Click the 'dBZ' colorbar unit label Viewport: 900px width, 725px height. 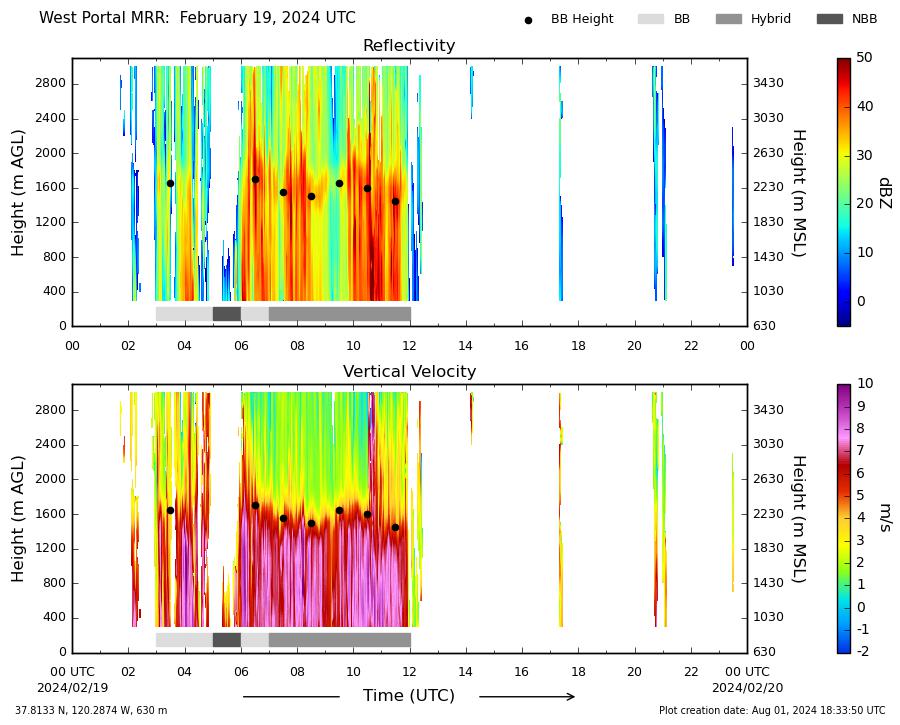click(x=886, y=193)
